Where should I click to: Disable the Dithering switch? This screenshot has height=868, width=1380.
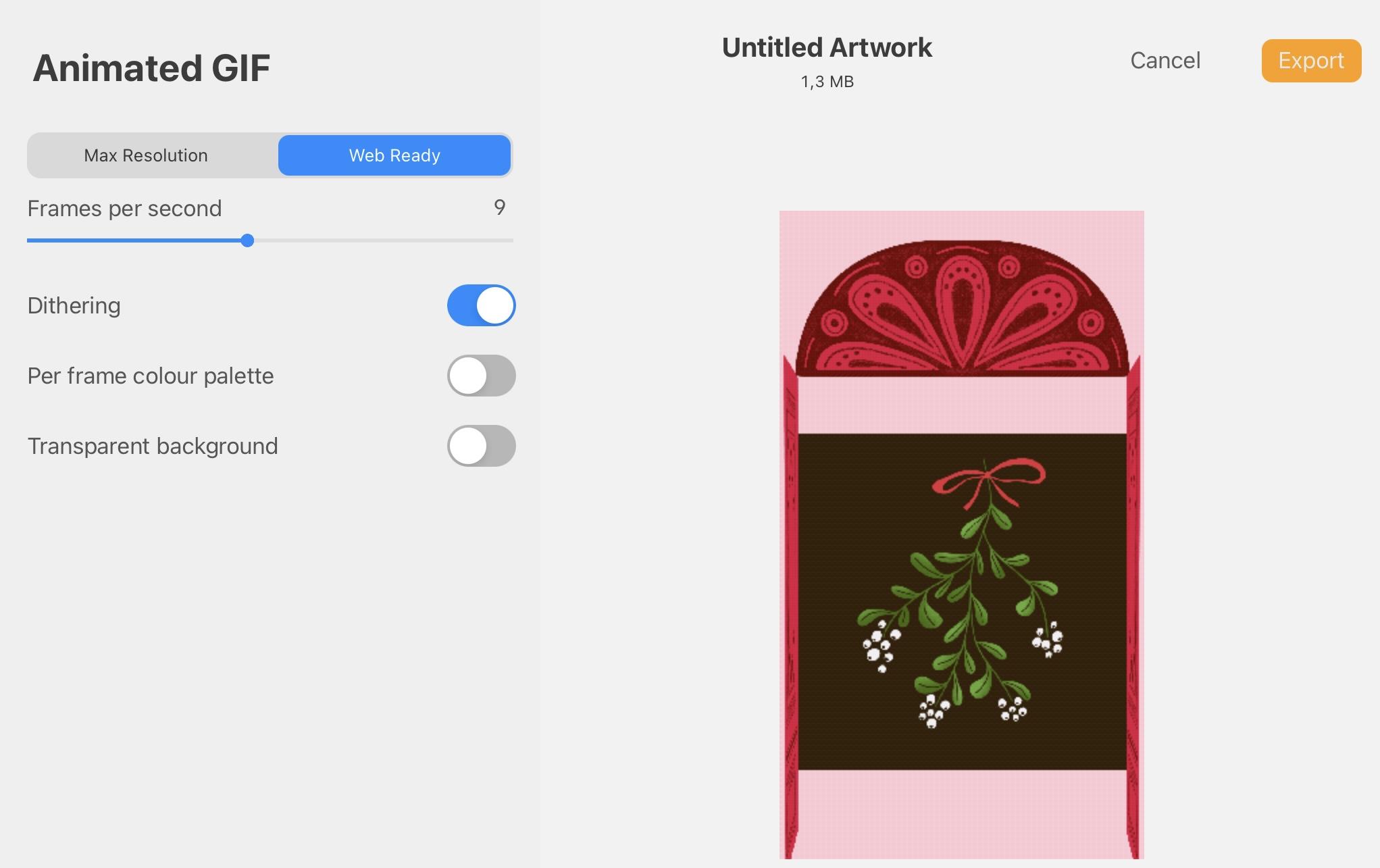(481, 305)
